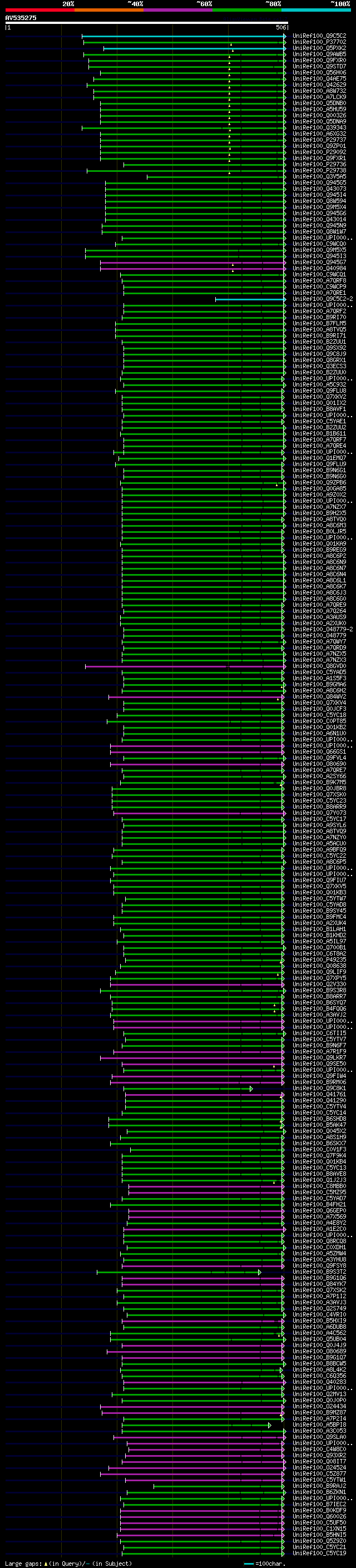Click the green ~80% identity color scale segment

pos(247,11)
